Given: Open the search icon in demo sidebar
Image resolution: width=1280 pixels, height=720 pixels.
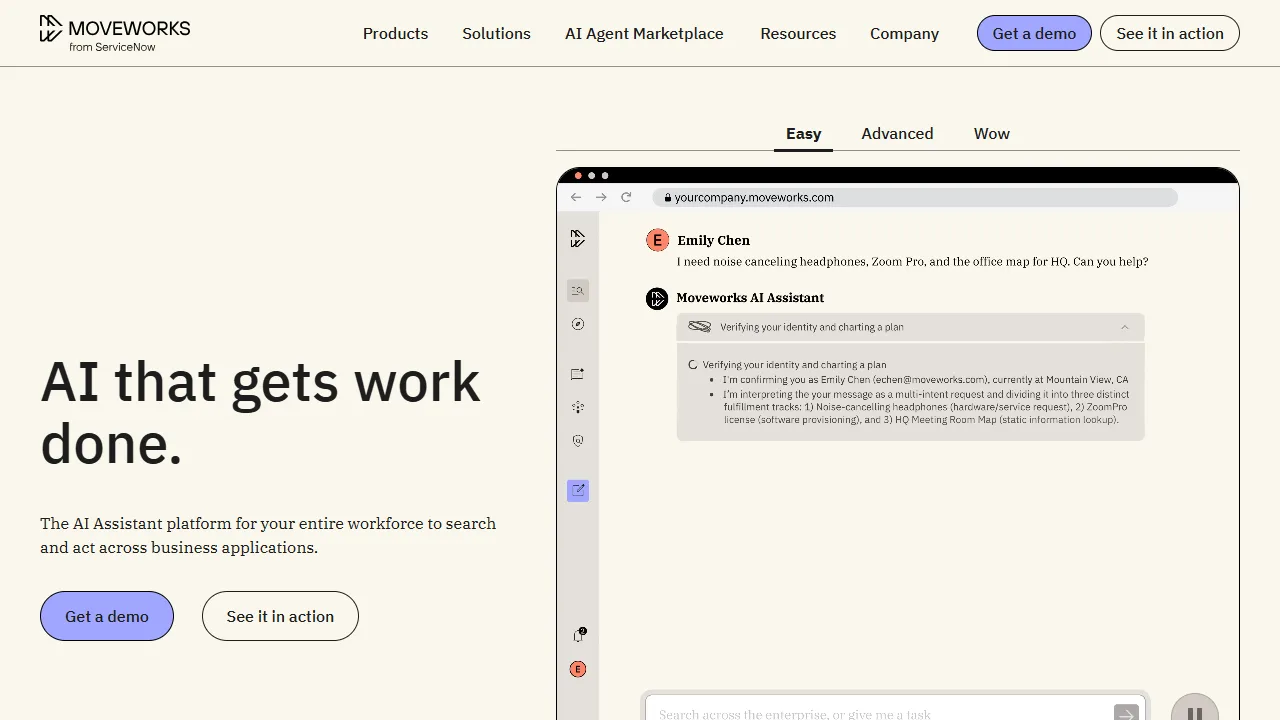Looking at the screenshot, I should [578, 291].
